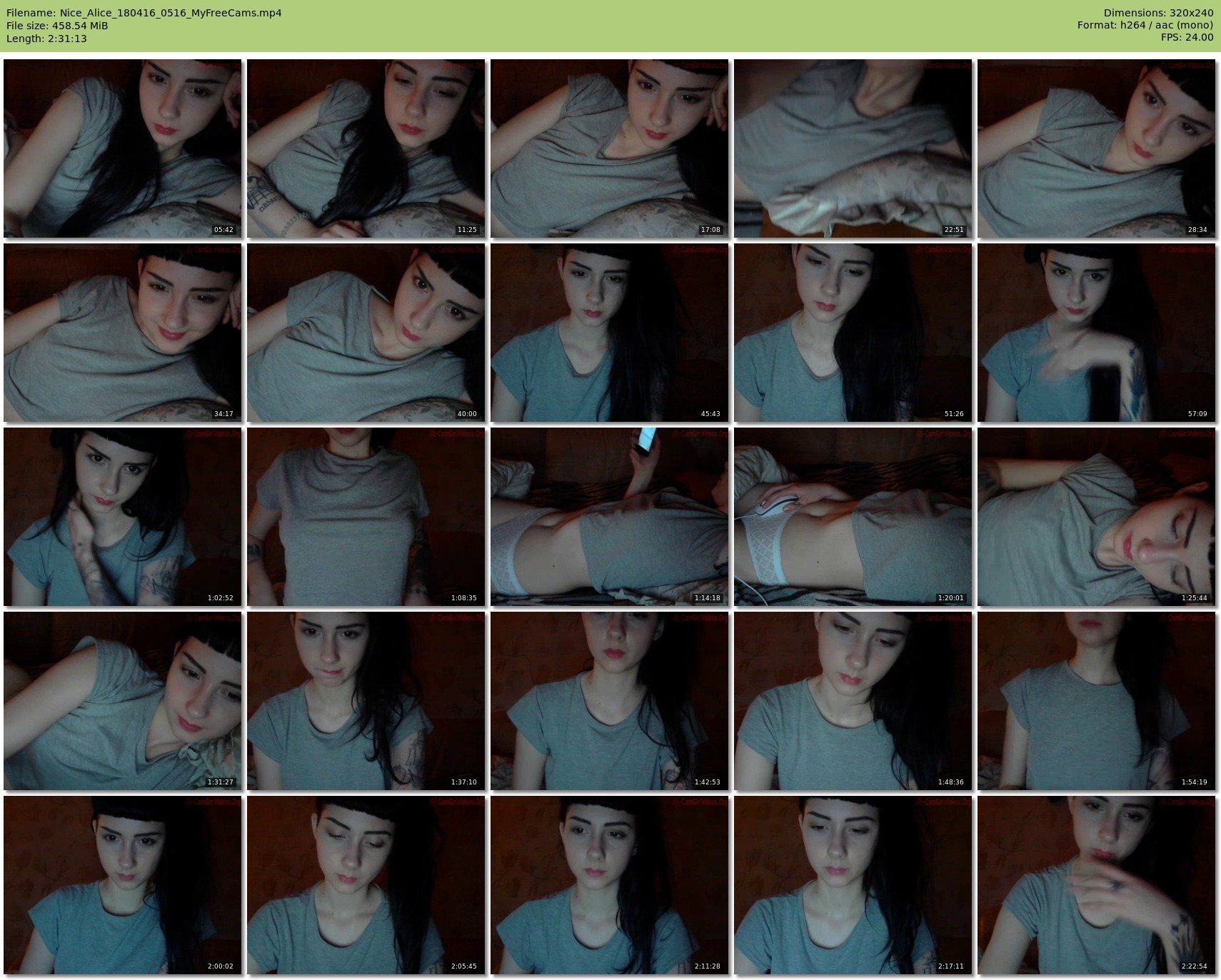Select the thumbnail timestamped 1:54:19
1221x980 pixels.
pyautogui.click(x=1097, y=701)
